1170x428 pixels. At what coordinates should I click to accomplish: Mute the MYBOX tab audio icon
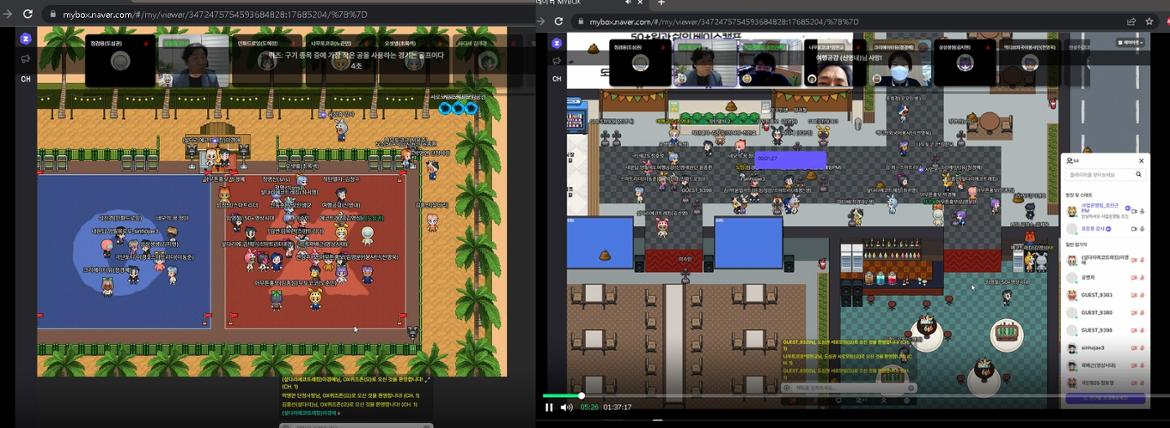tap(628, 3)
